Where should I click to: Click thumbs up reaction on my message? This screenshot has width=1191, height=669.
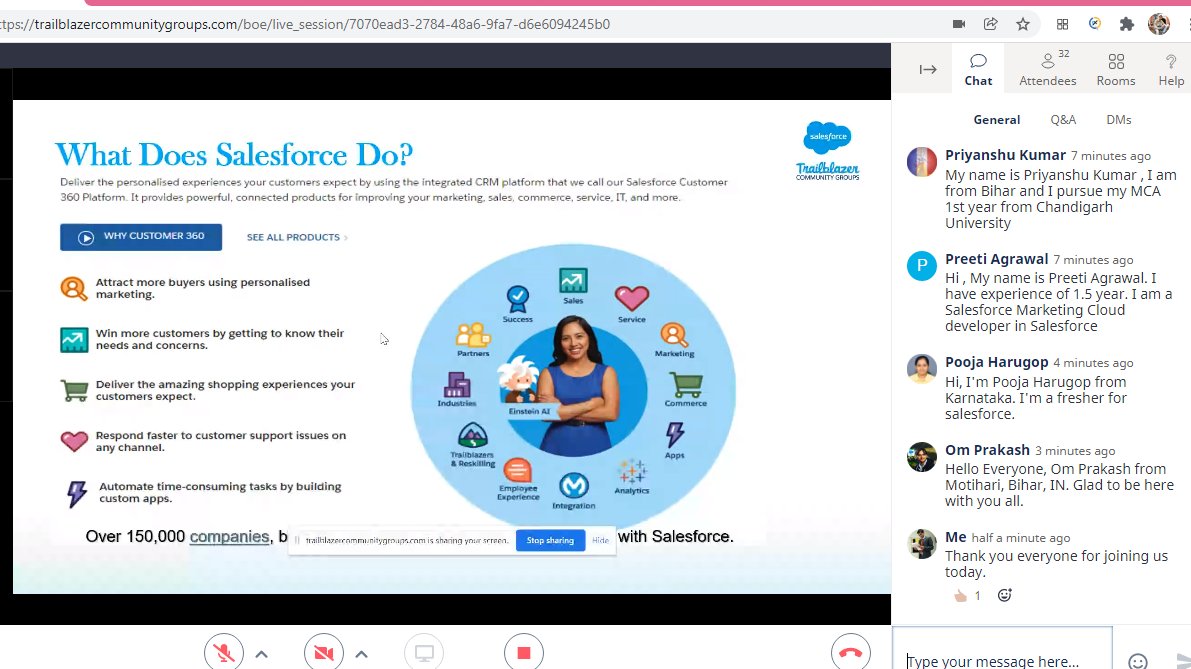(966, 595)
